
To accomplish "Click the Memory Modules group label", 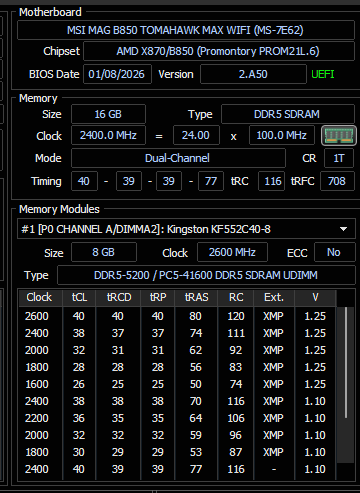I will point(59,209).
